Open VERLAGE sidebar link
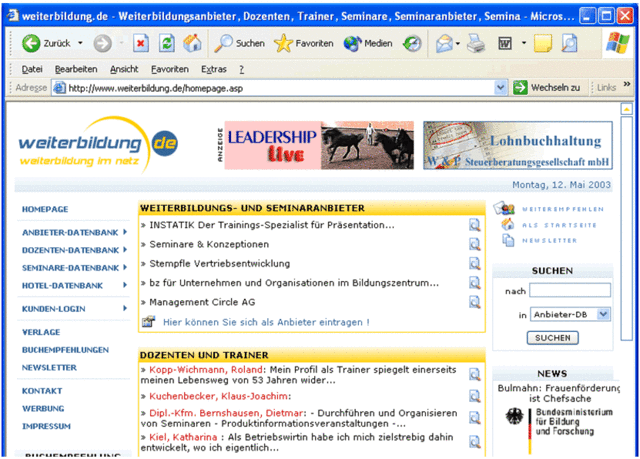 tap(41, 332)
